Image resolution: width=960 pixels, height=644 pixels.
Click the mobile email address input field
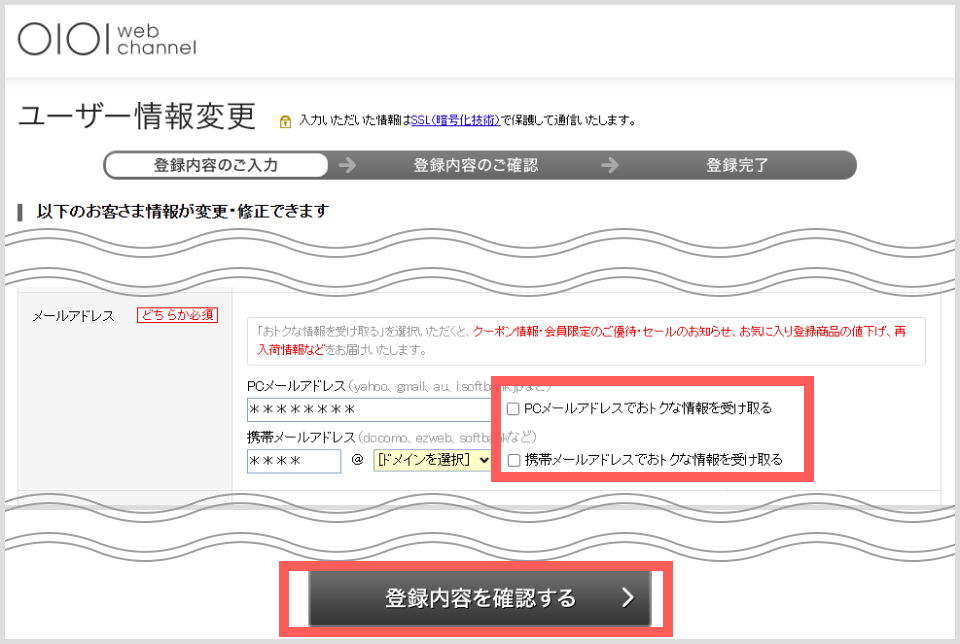coord(293,461)
